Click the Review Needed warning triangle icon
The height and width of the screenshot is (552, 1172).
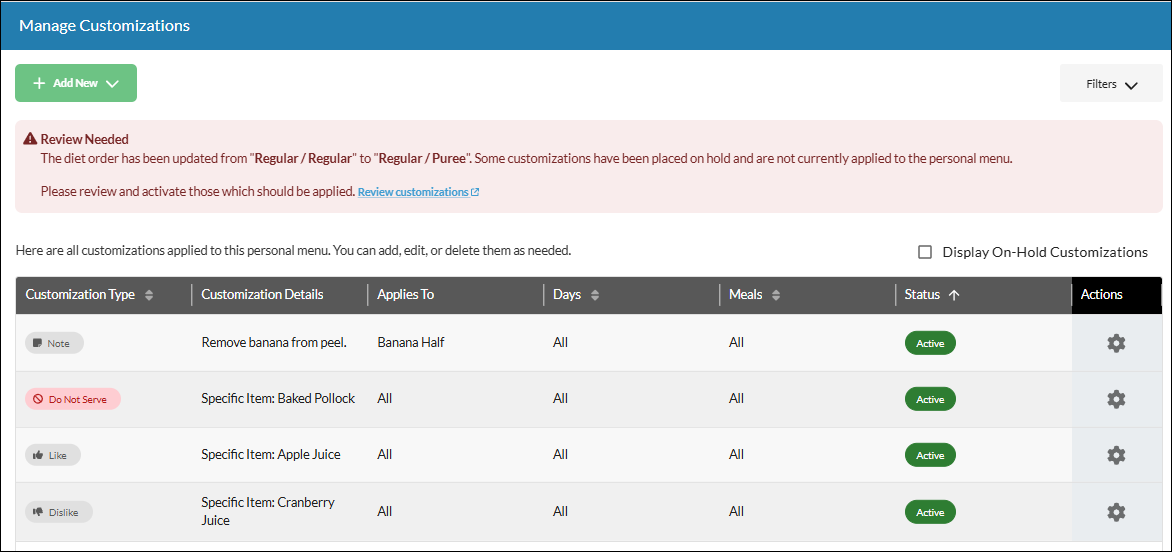click(30, 138)
